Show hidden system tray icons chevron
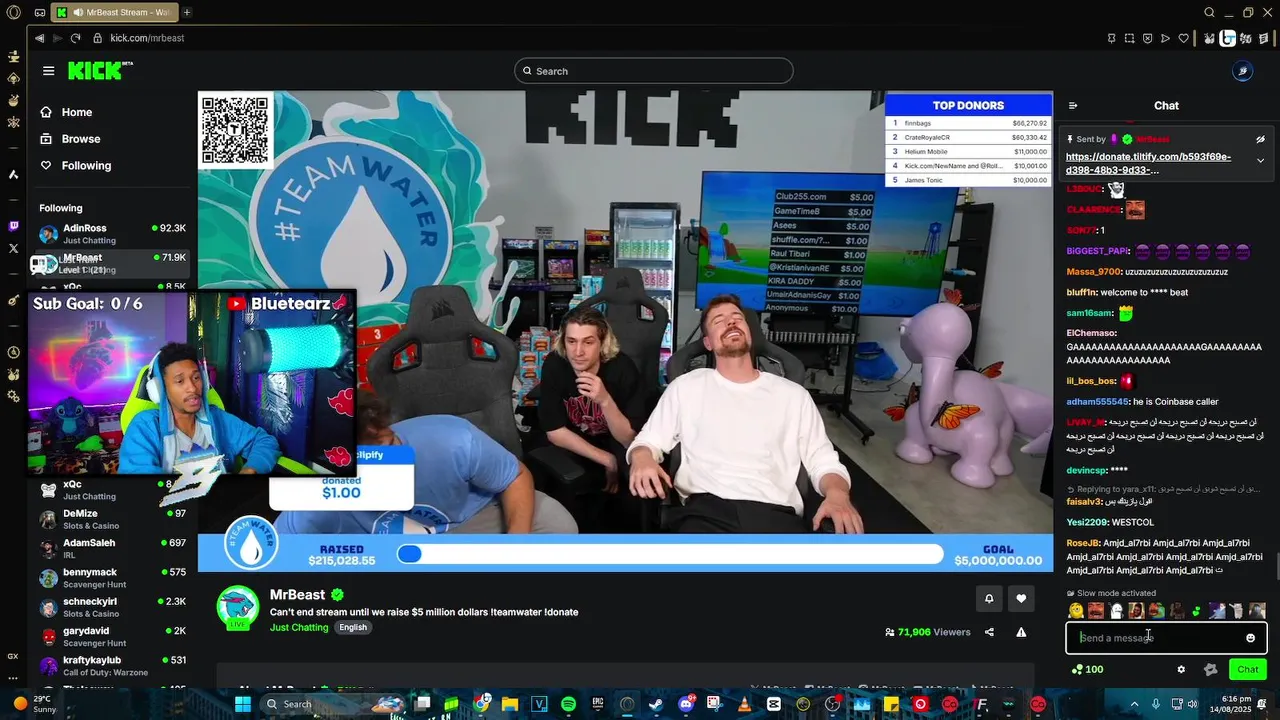 point(1133,704)
